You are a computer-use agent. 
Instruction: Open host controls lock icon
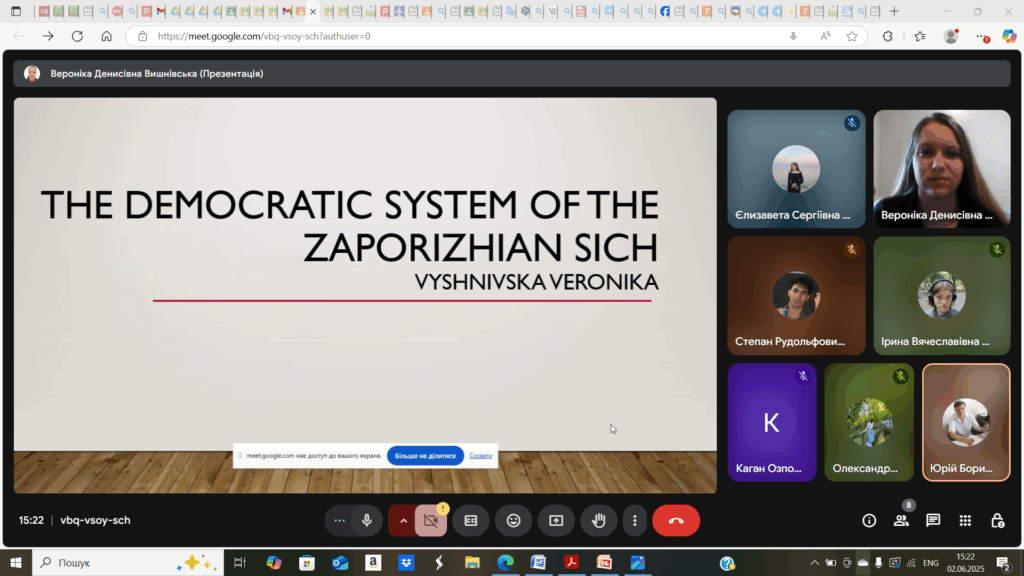997,520
